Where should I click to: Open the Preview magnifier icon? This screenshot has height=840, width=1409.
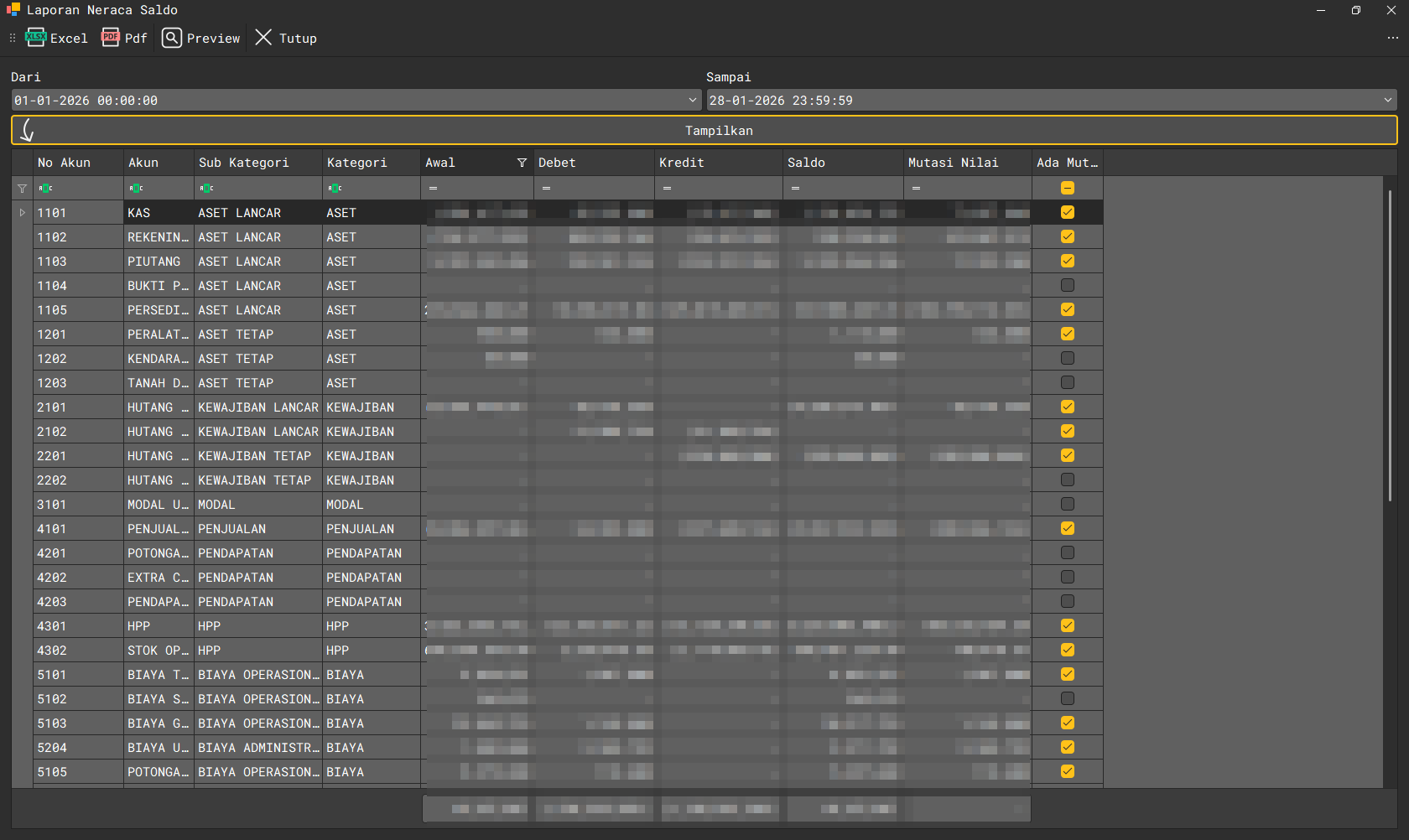coord(172,38)
